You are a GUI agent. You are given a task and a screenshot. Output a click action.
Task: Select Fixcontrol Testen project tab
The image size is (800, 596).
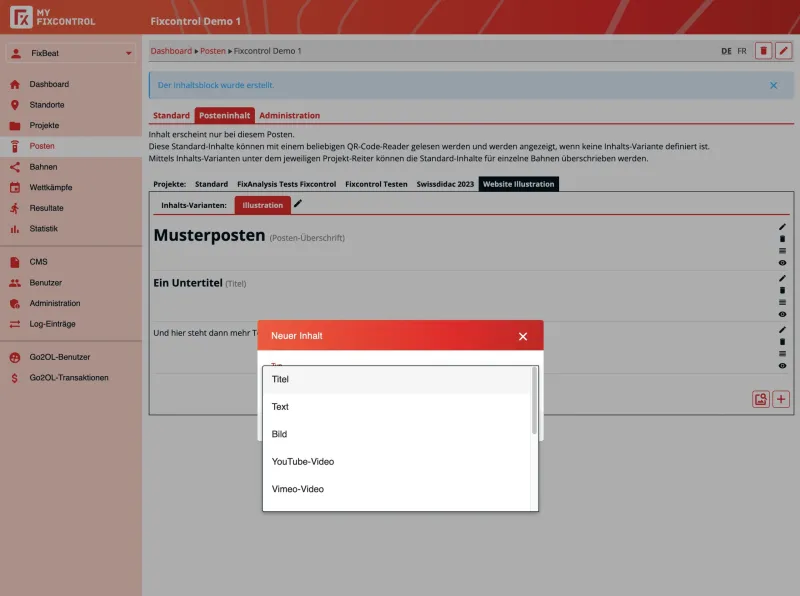376,184
